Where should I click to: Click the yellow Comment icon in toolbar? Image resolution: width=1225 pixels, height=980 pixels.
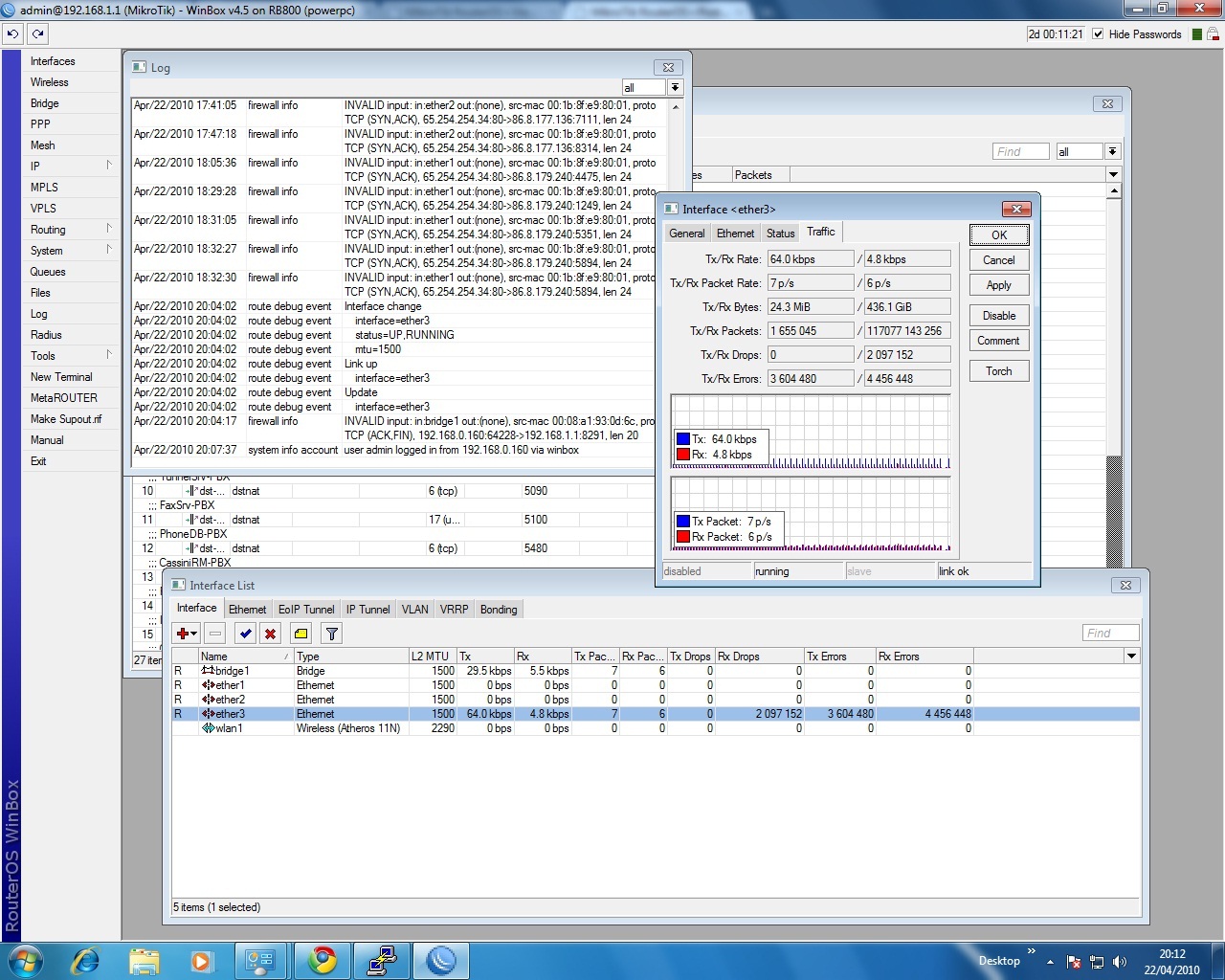tap(301, 634)
